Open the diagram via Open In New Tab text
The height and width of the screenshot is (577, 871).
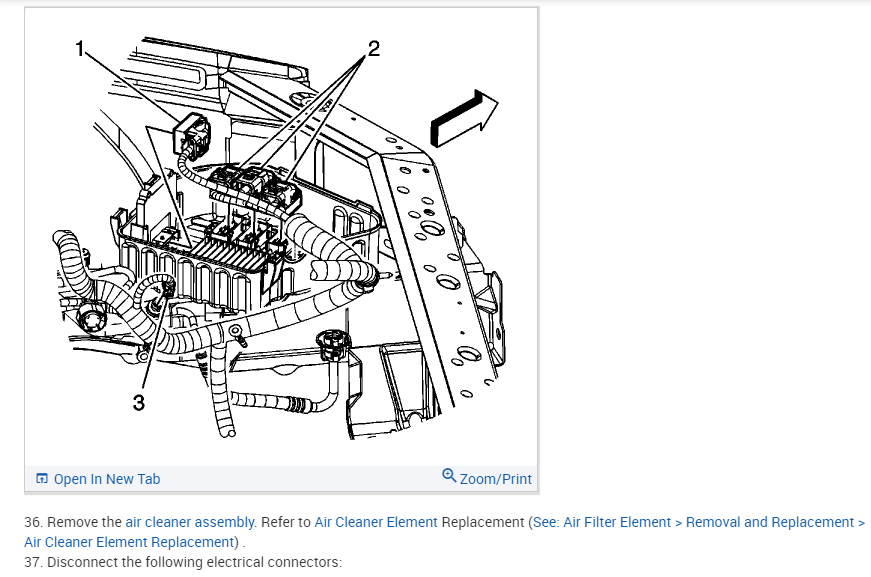click(x=107, y=479)
